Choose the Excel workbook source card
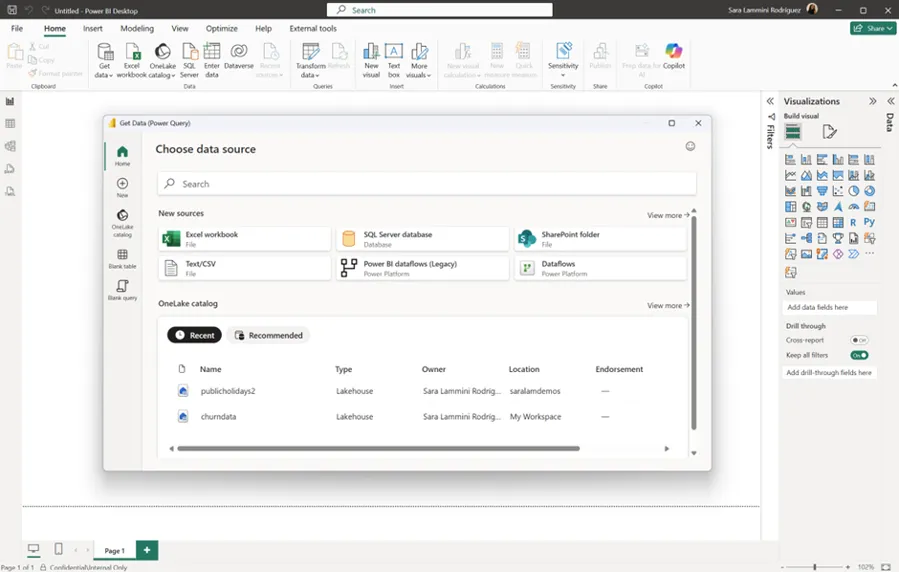Image resolution: width=899 pixels, height=572 pixels. [245, 239]
